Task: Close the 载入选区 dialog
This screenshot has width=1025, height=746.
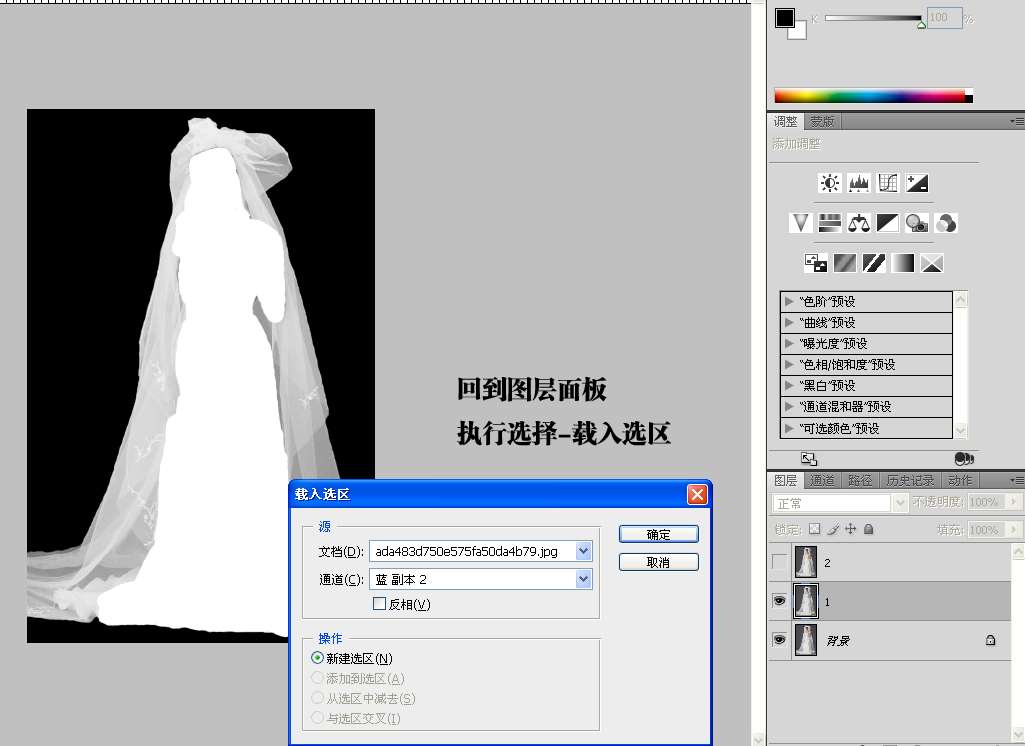Action: [697, 494]
